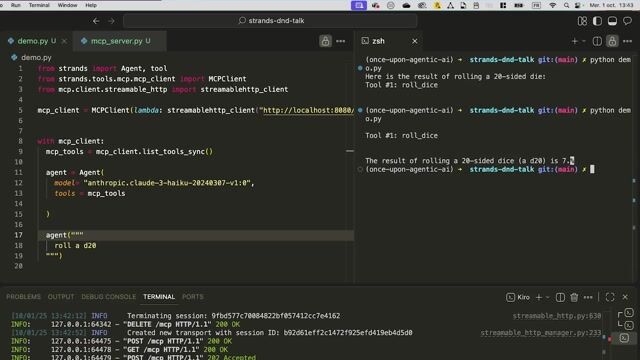Open the localhost:8080 URL in the code

coord(308,110)
